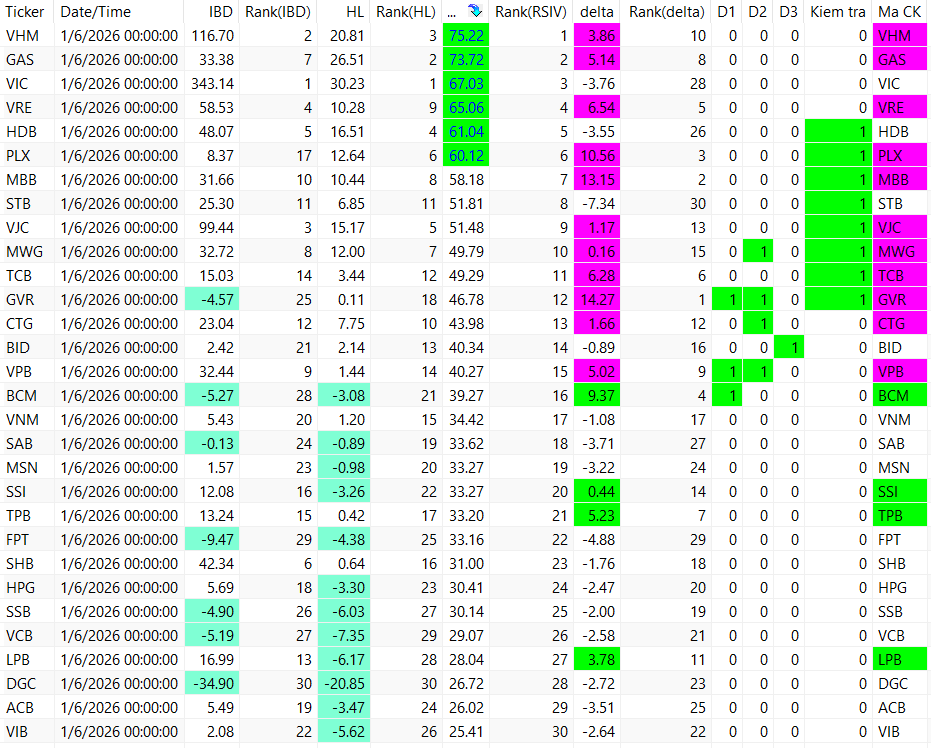931x748 pixels.
Task: Select the PLX ticker cell
Action: coord(27,156)
